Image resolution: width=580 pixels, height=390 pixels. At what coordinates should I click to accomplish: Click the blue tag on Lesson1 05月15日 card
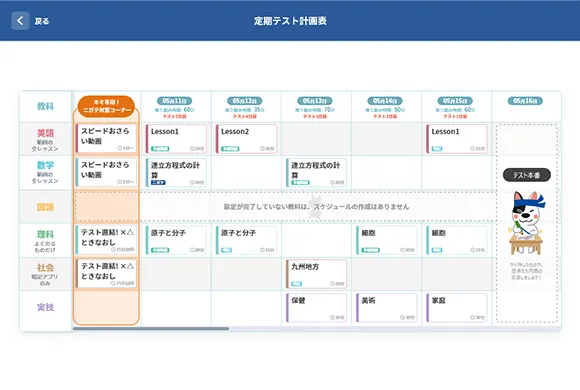point(437,149)
